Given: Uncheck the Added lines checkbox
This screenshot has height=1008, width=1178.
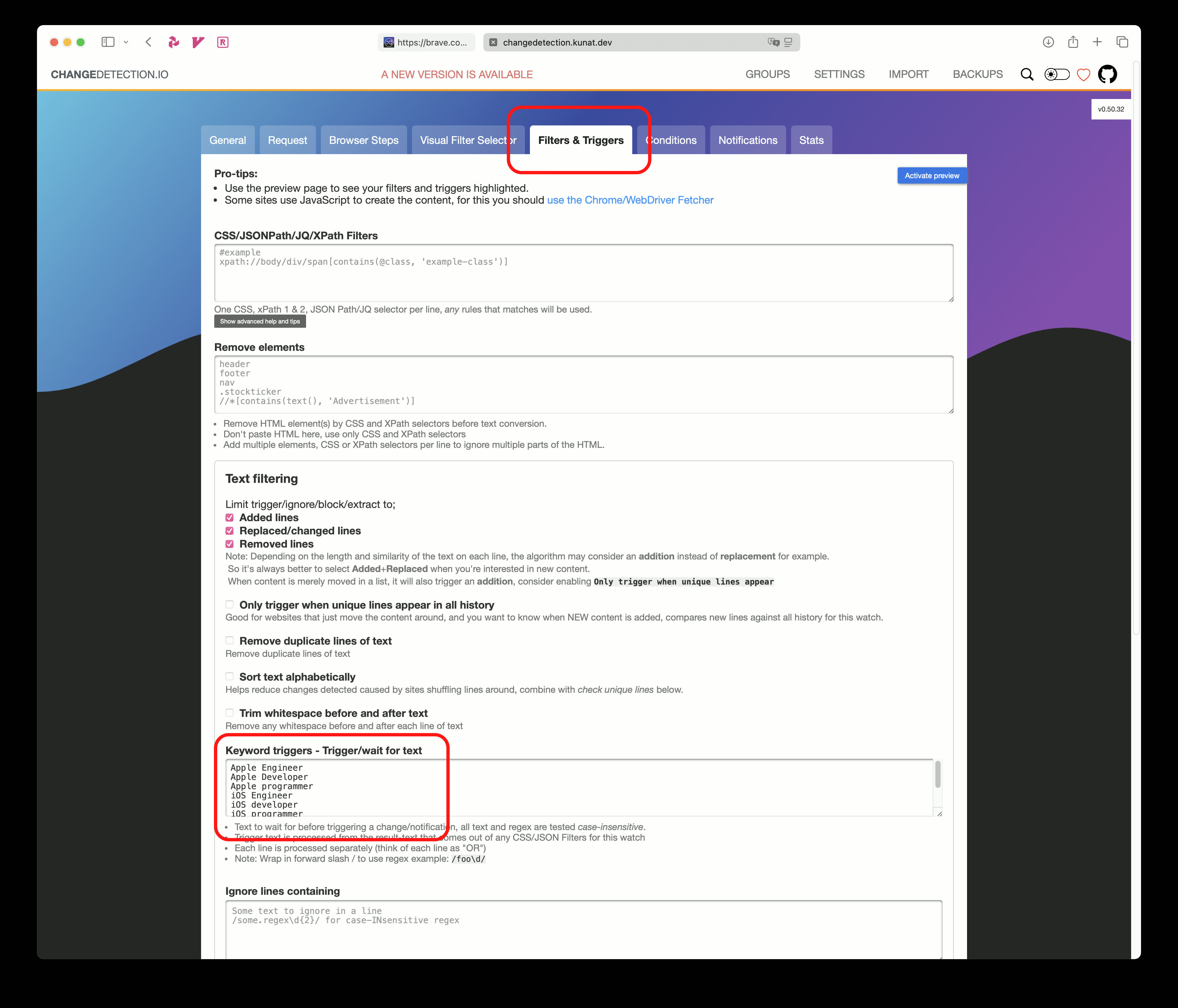Looking at the screenshot, I should (x=230, y=518).
